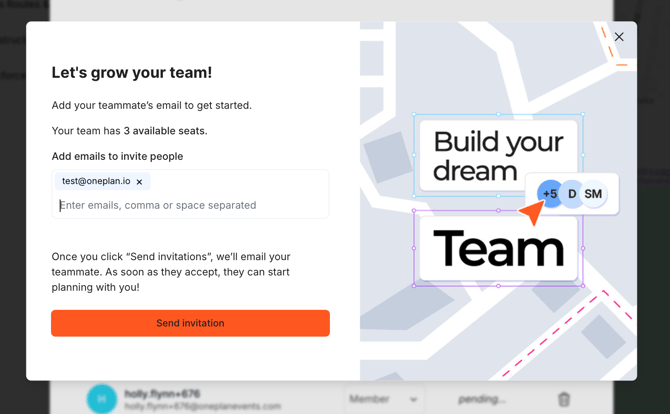Remove the test@oneplan.io email chip
This screenshot has height=414, width=670.
(139, 182)
